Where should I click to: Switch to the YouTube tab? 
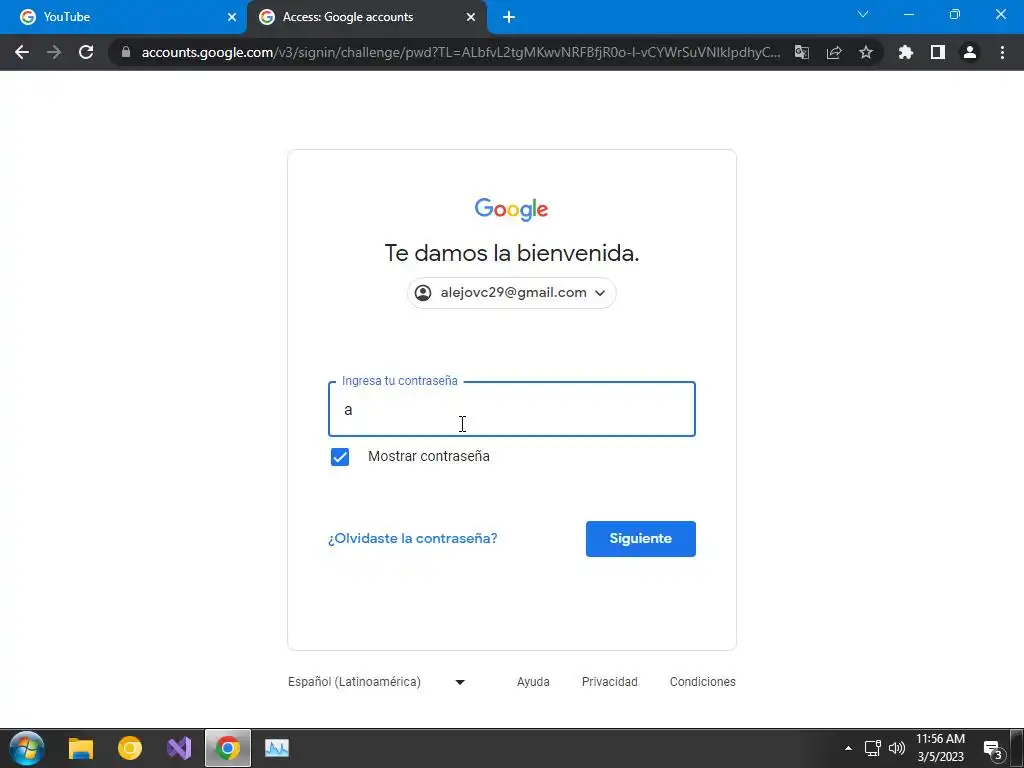[123, 17]
